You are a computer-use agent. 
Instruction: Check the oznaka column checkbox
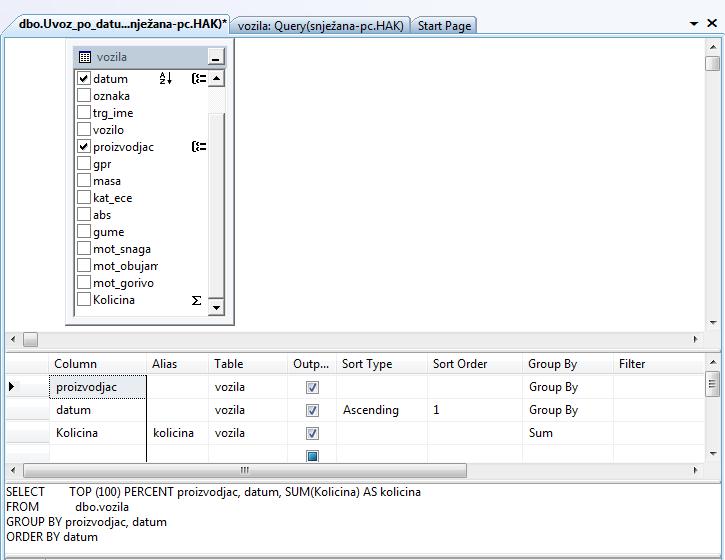pyautogui.click(x=83, y=95)
